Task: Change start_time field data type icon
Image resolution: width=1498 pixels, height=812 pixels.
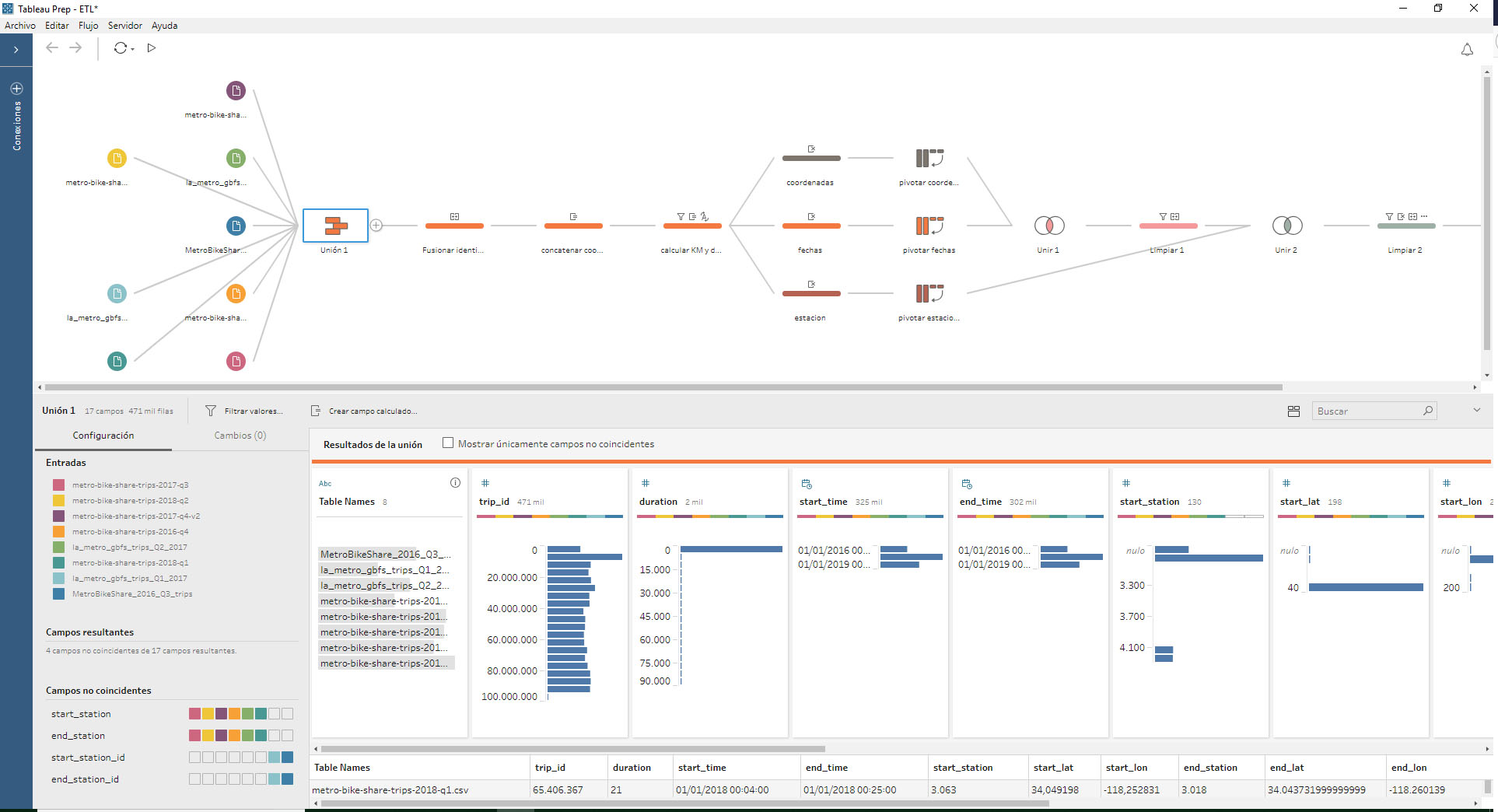Action: pyautogui.click(x=807, y=484)
